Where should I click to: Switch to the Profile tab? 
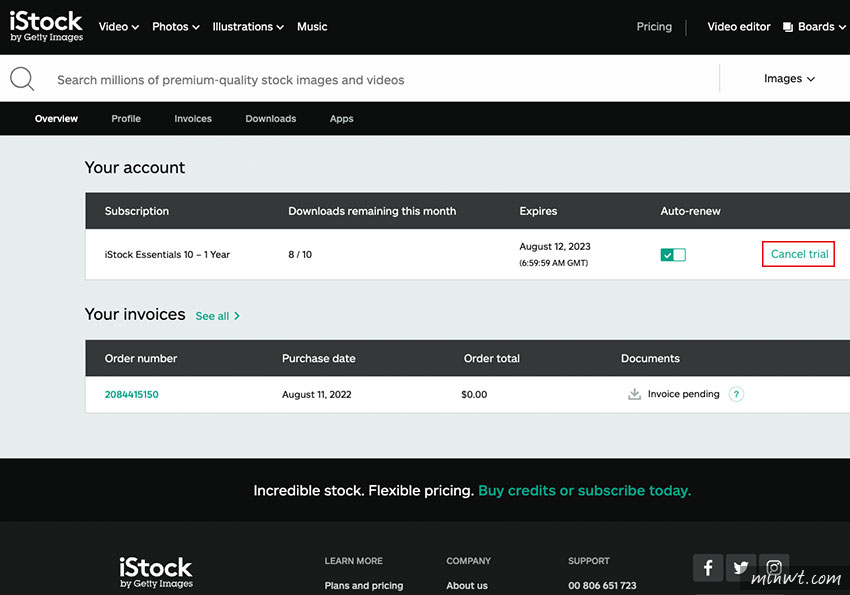tap(126, 119)
